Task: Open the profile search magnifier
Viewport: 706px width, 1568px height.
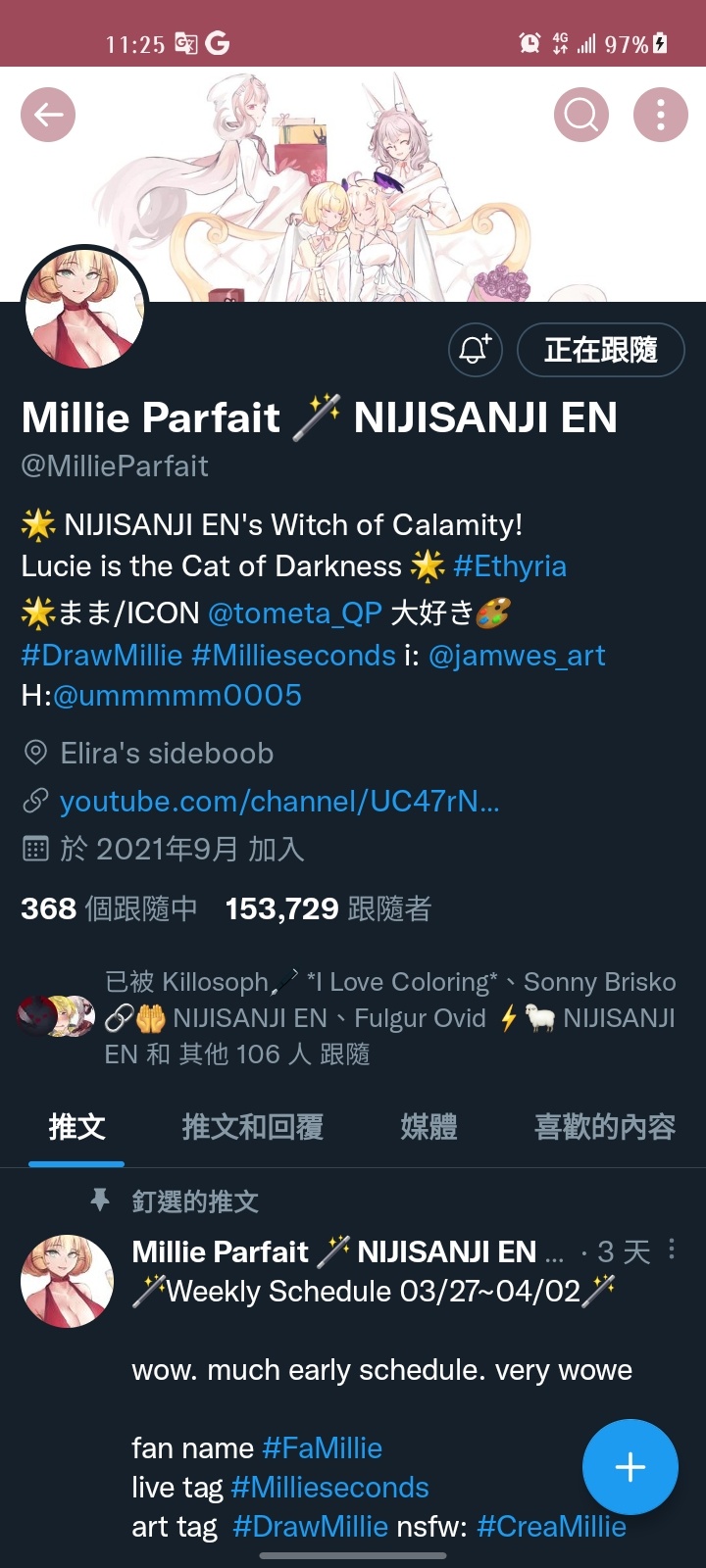Action: [581, 115]
